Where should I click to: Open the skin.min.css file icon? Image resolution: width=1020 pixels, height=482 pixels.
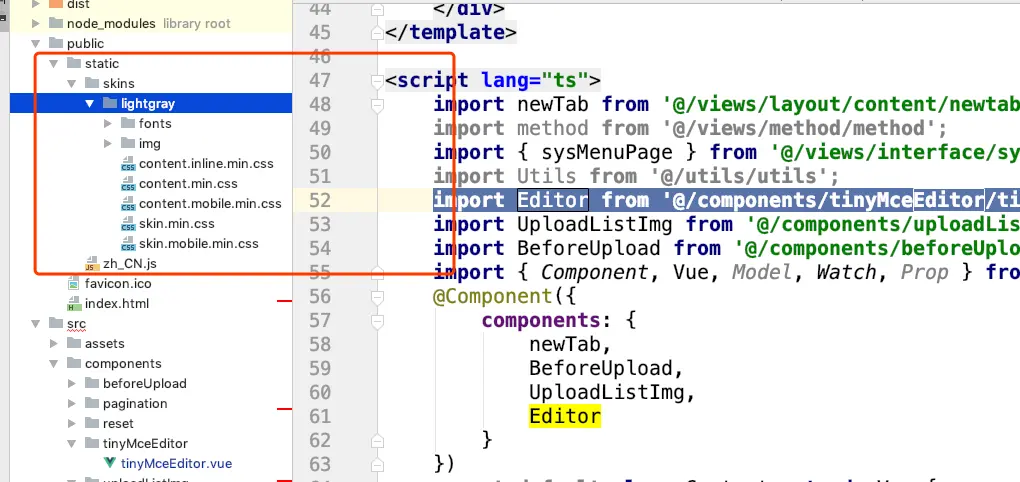point(128,224)
